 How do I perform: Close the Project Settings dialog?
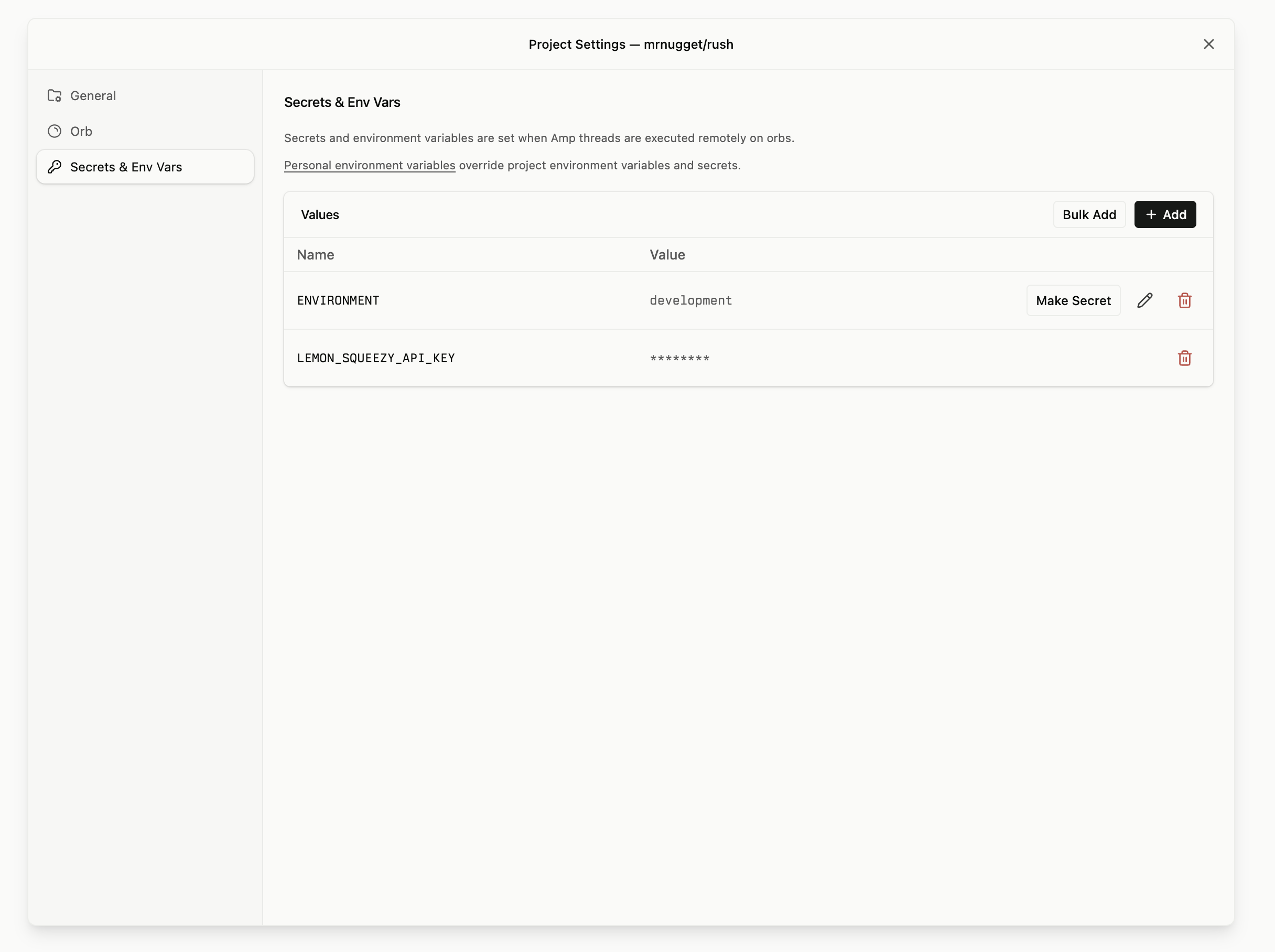tap(1209, 45)
